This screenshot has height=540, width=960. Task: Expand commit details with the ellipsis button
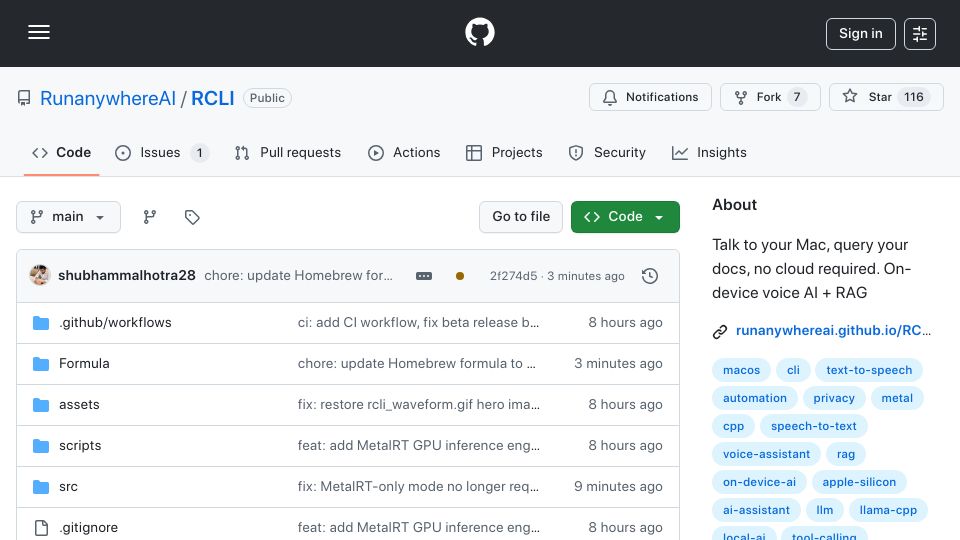click(424, 276)
